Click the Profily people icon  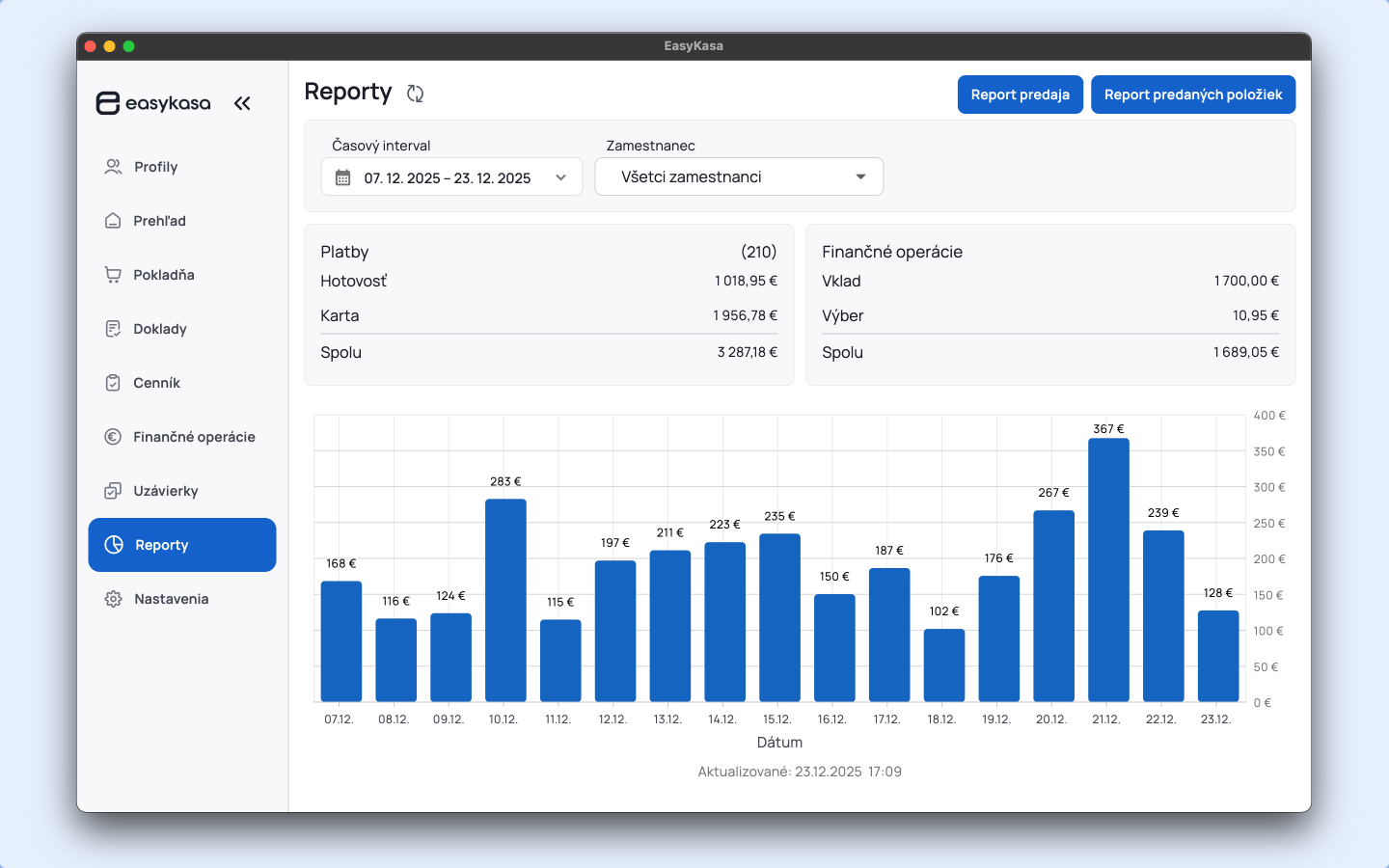click(x=113, y=167)
